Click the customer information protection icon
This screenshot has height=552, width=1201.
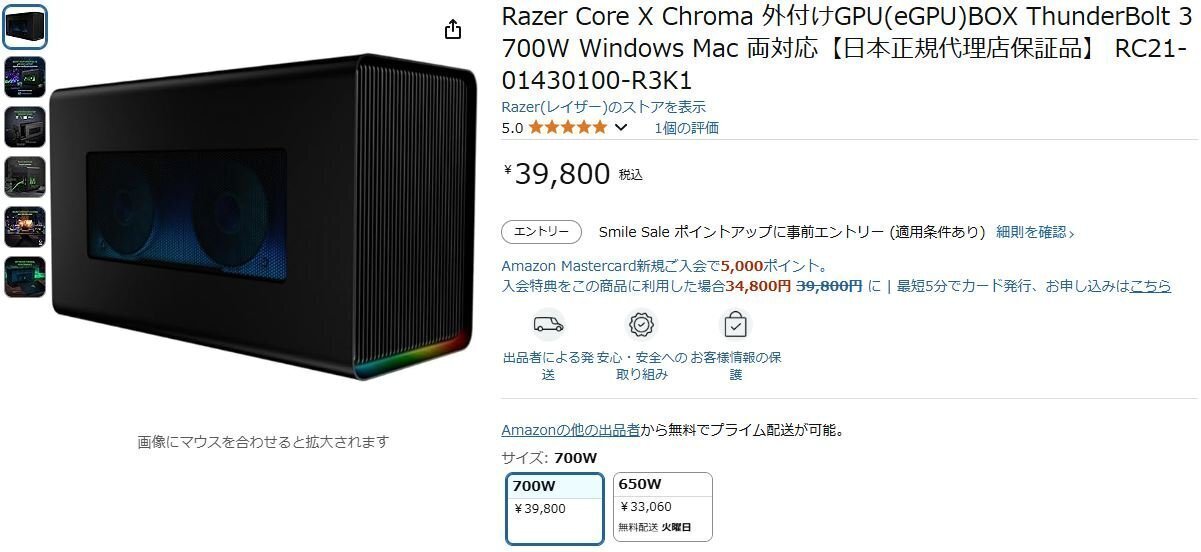point(735,325)
